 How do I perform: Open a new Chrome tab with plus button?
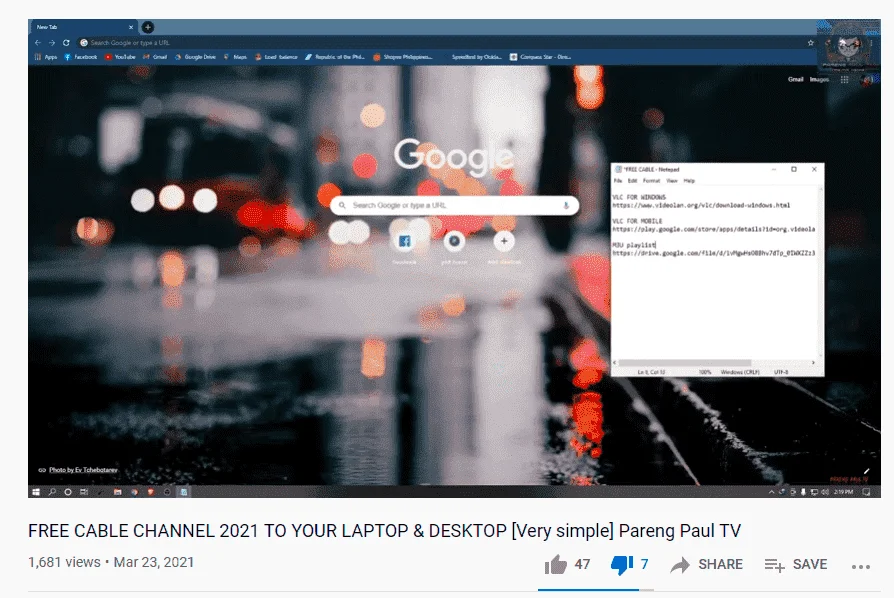pos(148,27)
